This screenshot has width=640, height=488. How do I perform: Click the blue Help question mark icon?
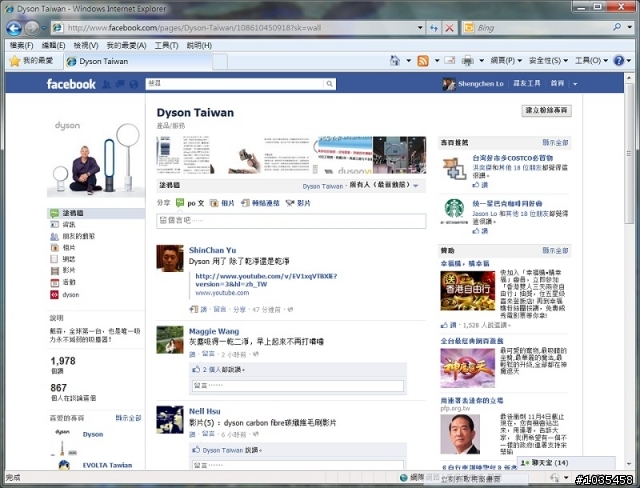pos(619,60)
